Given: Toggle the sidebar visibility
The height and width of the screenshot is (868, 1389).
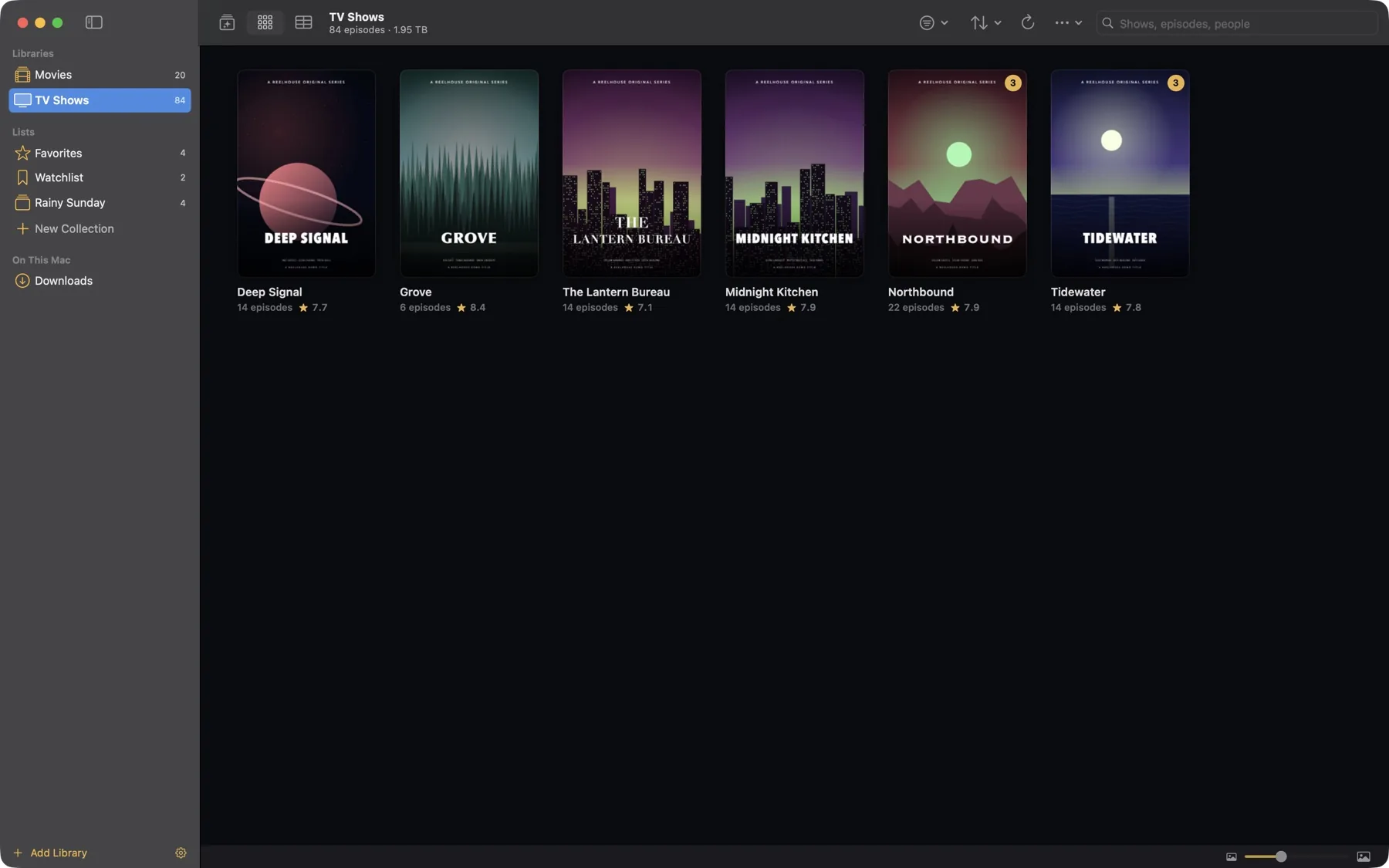Looking at the screenshot, I should click(x=93, y=22).
